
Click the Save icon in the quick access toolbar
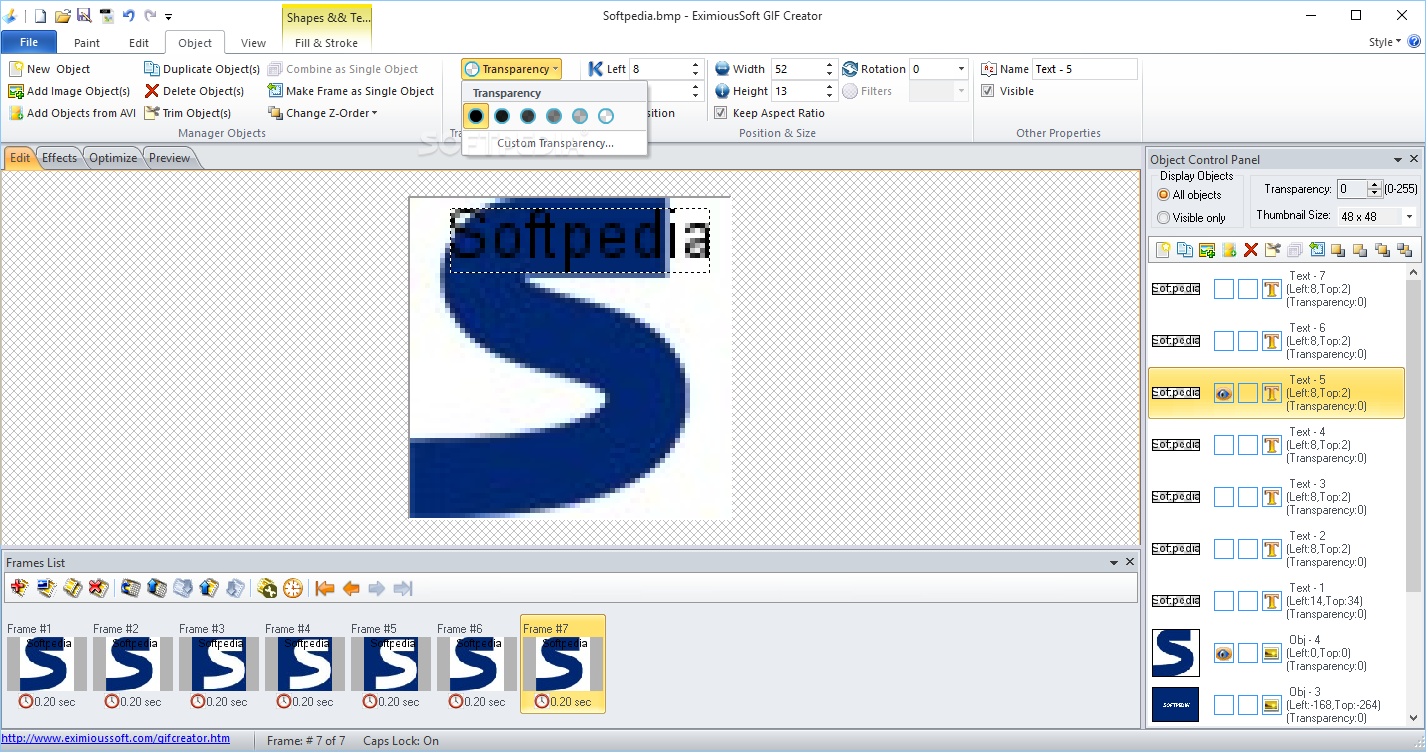click(84, 15)
